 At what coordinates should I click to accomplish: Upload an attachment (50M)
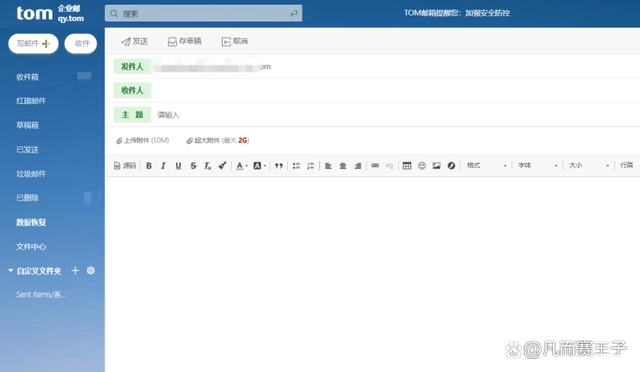[142, 140]
